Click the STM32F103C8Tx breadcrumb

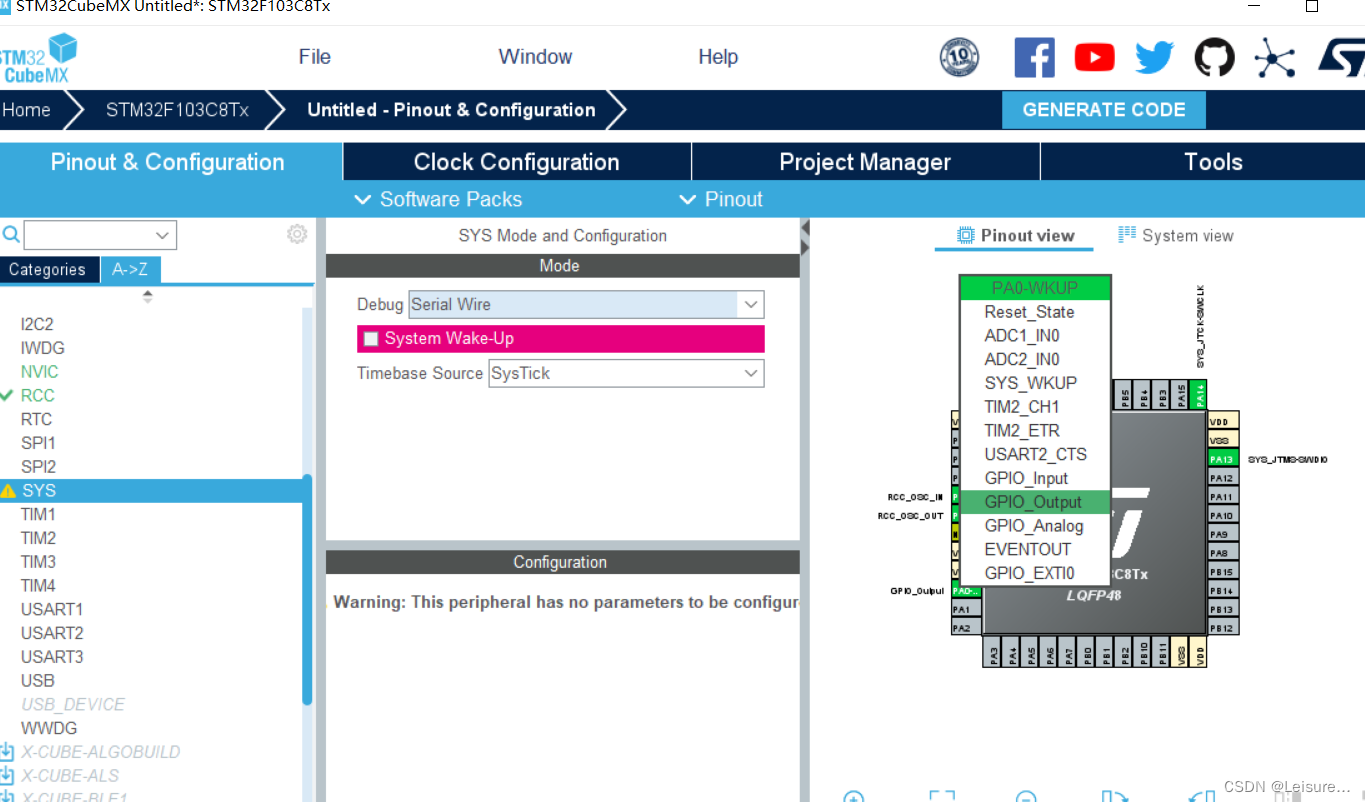pyautogui.click(x=177, y=110)
